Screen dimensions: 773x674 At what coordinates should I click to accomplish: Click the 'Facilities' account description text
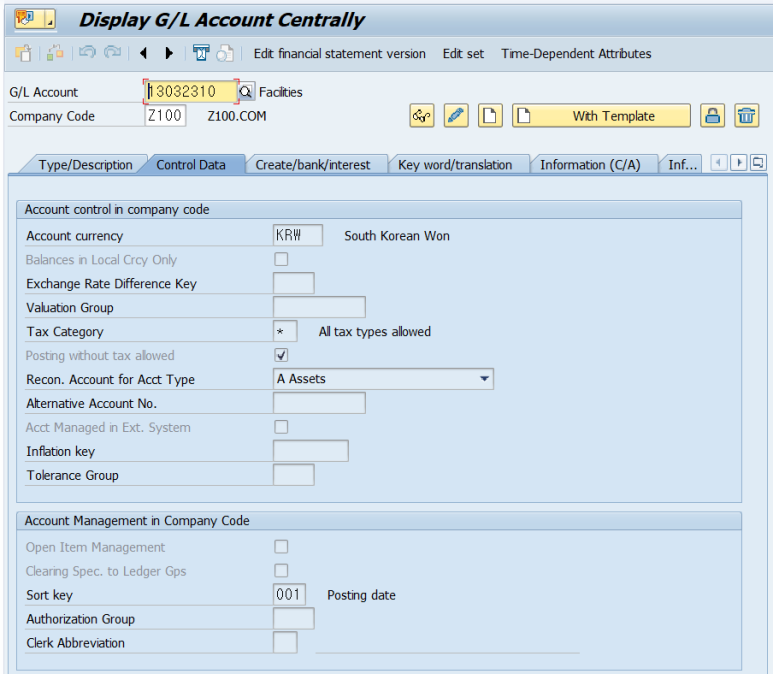tap(281, 92)
